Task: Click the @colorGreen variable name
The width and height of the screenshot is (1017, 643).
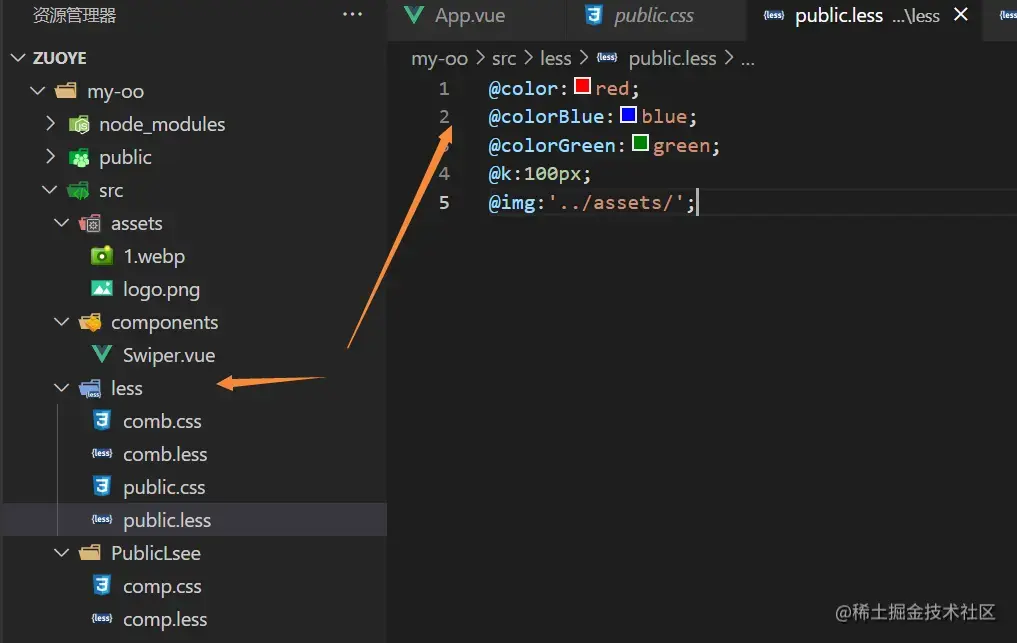Action: pos(552,145)
